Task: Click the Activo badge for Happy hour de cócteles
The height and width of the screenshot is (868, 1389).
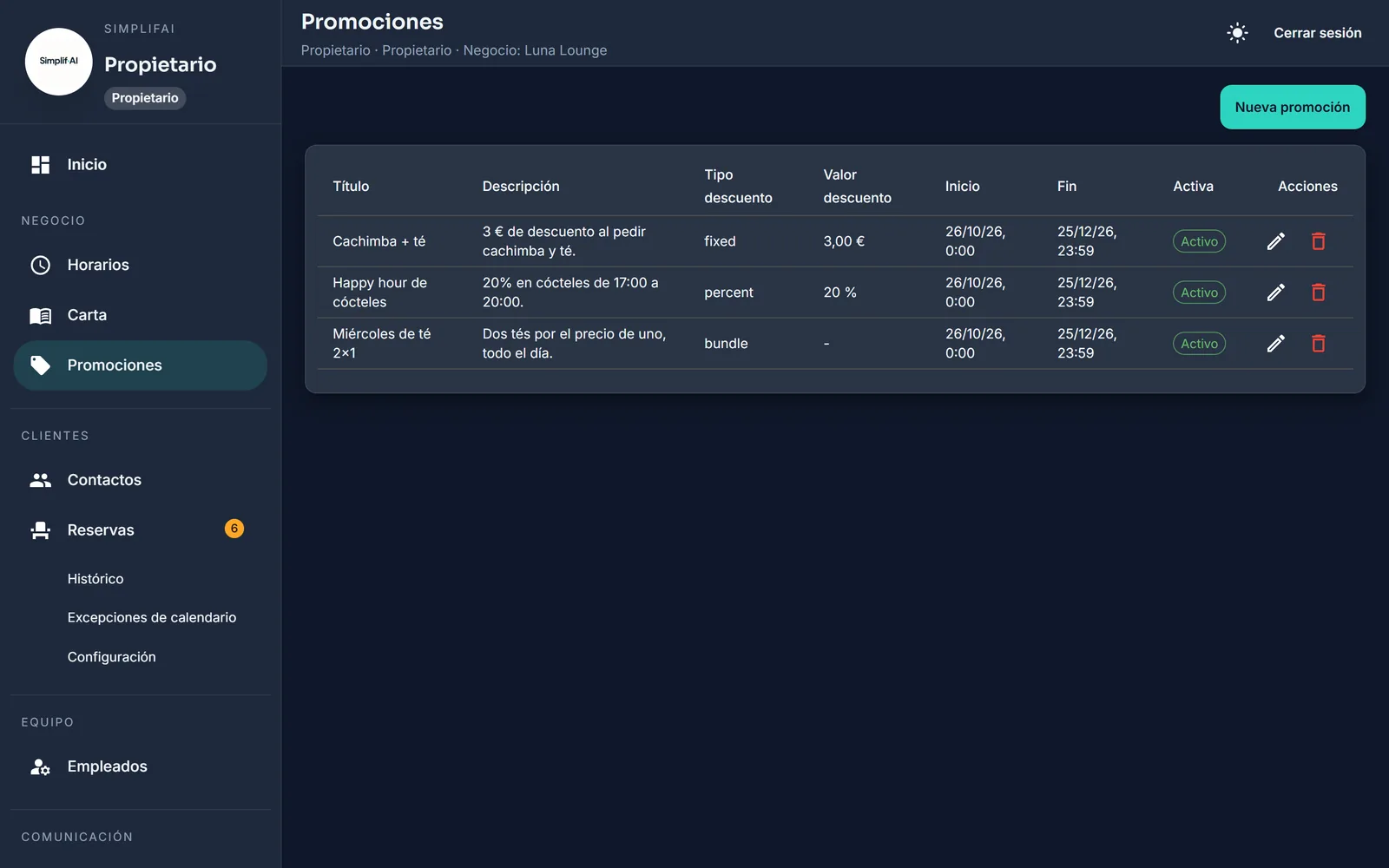Action: point(1199,293)
